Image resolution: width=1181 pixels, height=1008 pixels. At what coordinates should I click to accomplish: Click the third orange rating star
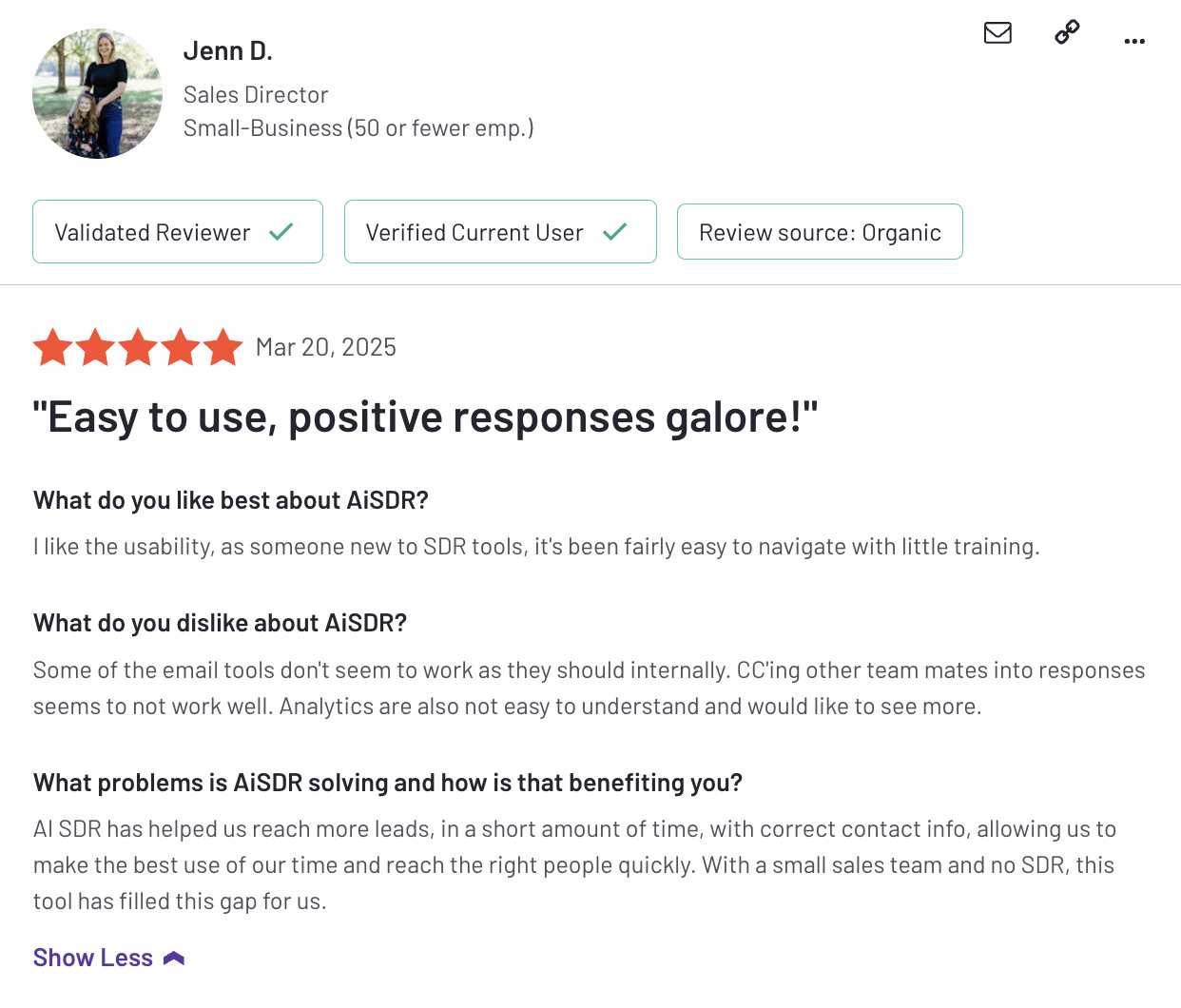138,348
